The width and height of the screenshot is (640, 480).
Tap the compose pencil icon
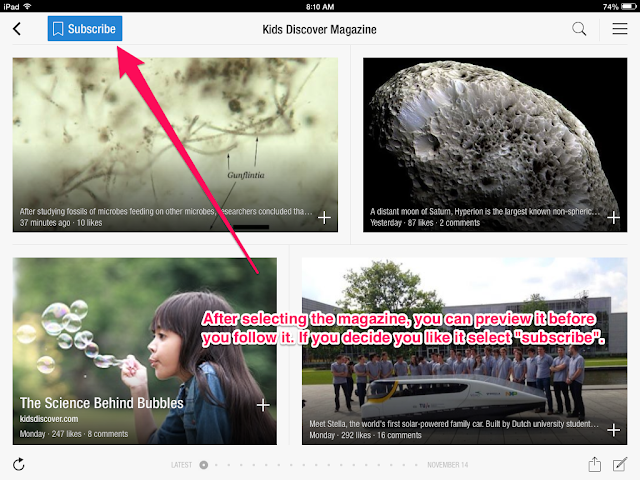click(x=620, y=464)
